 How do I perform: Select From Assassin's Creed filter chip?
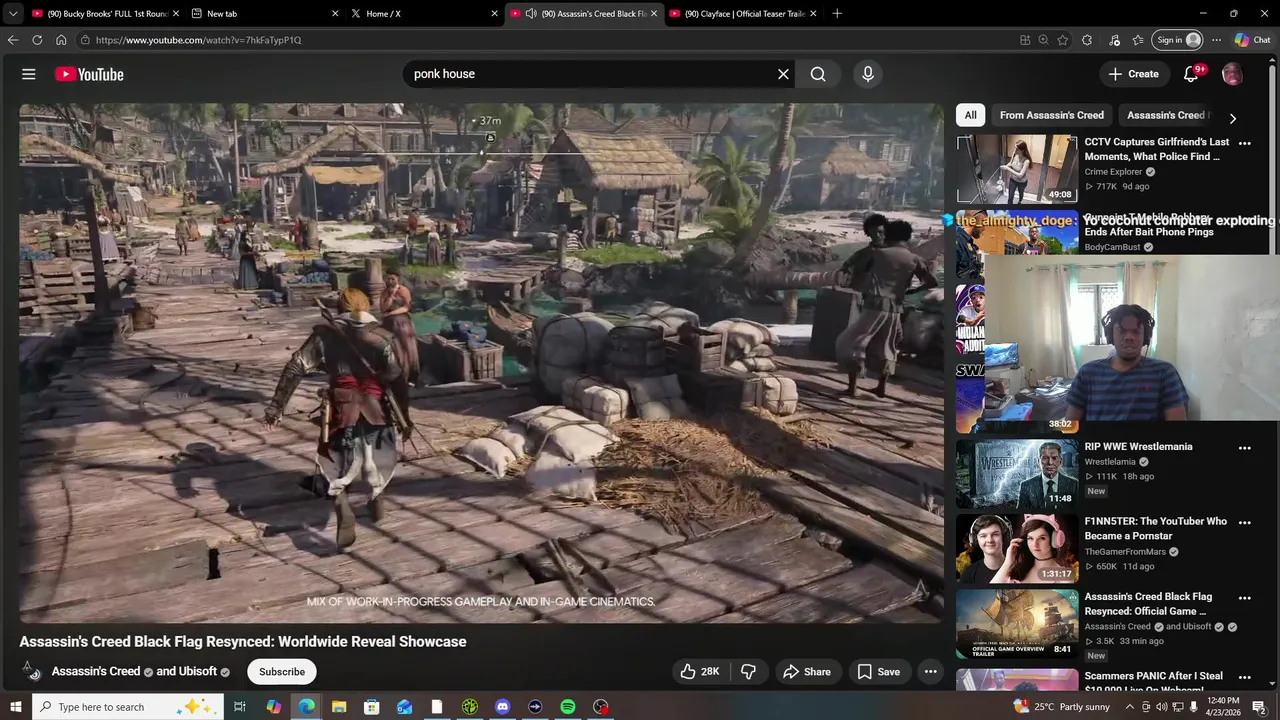(1052, 115)
